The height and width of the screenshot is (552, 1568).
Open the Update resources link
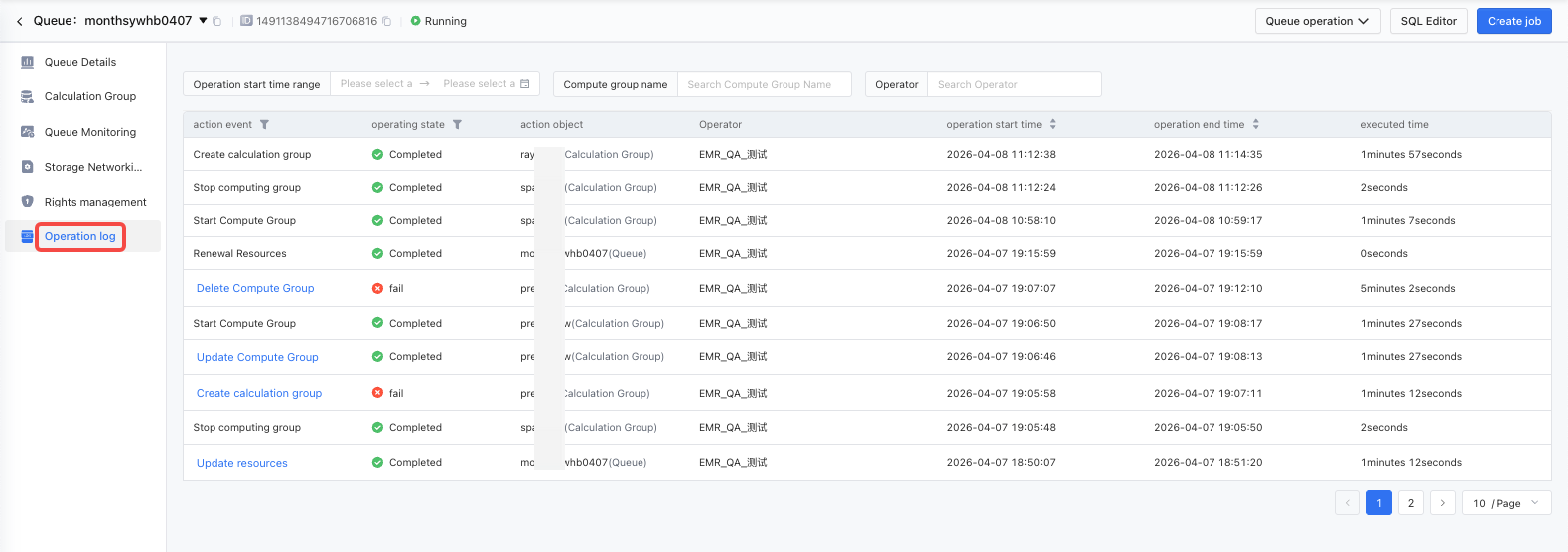tap(242, 463)
